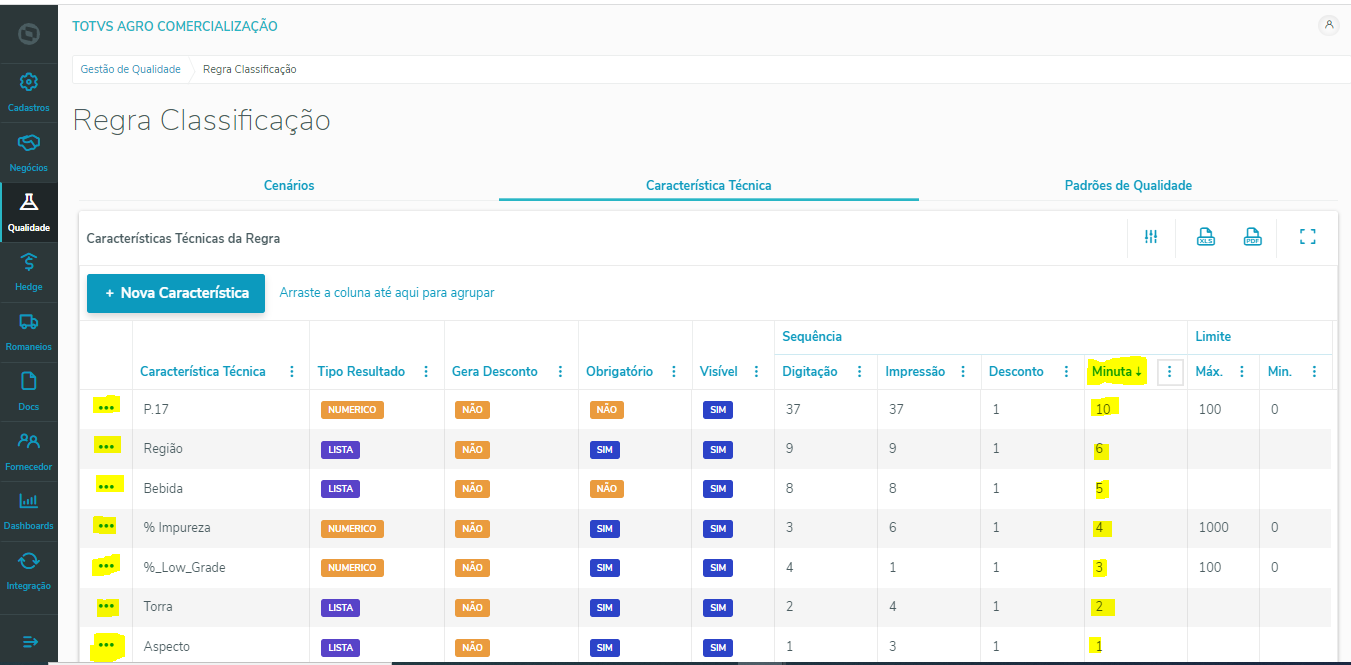Switch to Padrões de Qualidade tab
The height and width of the screenshot is (665, 1351).
click(x=1128, y=185)
